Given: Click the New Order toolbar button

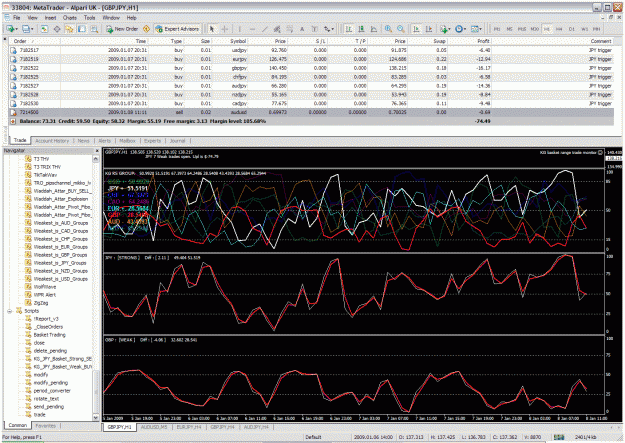Looking at the screenshot, I should point(122,29).
